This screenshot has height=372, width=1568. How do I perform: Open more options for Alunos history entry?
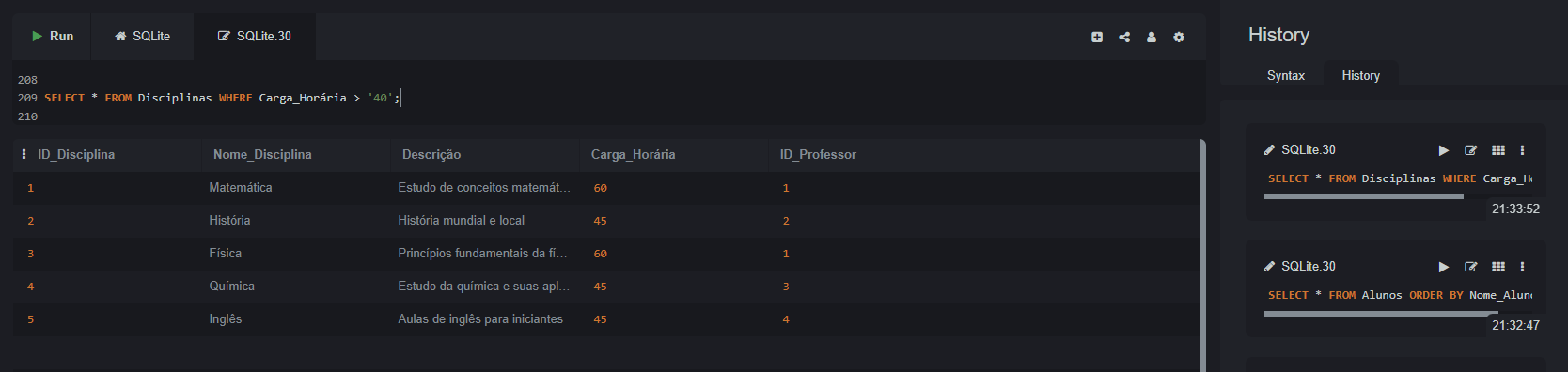point(1522,267)
